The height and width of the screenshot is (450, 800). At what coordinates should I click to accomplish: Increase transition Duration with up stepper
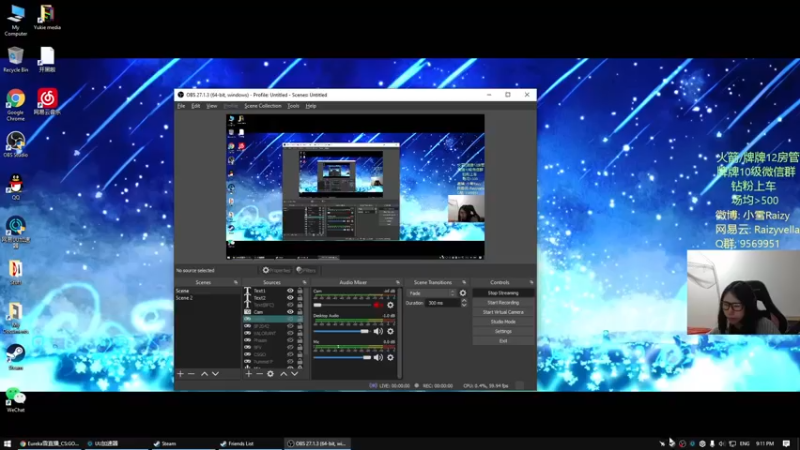[x=464, y=301]
